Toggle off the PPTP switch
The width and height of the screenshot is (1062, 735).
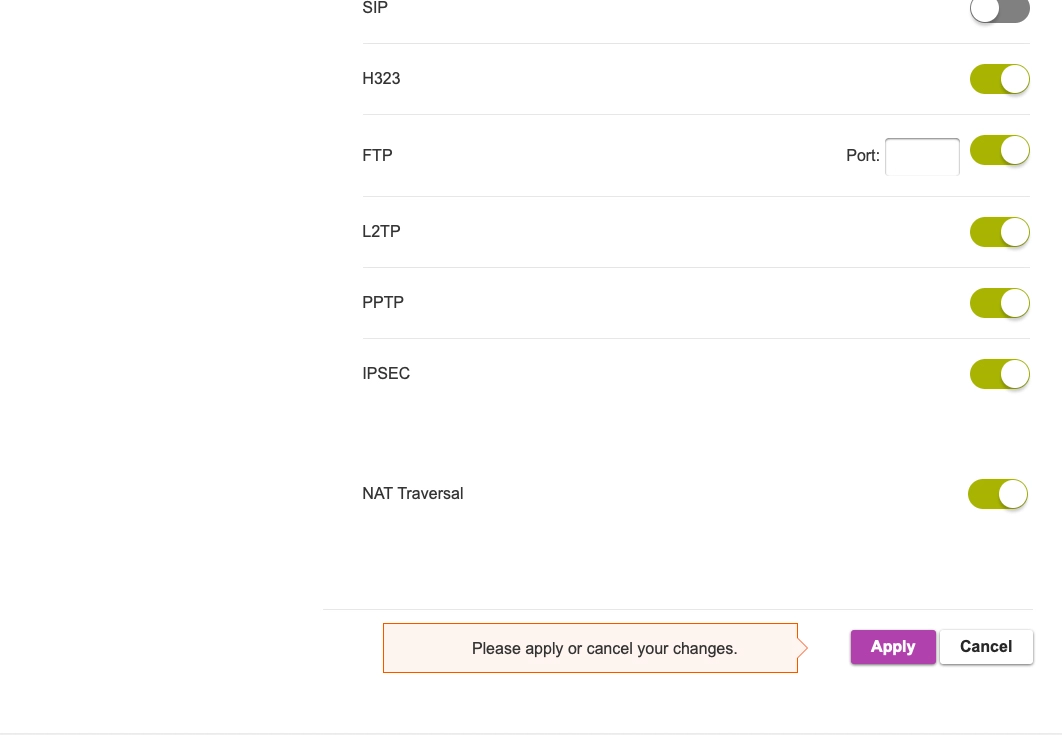click(999, 302)
